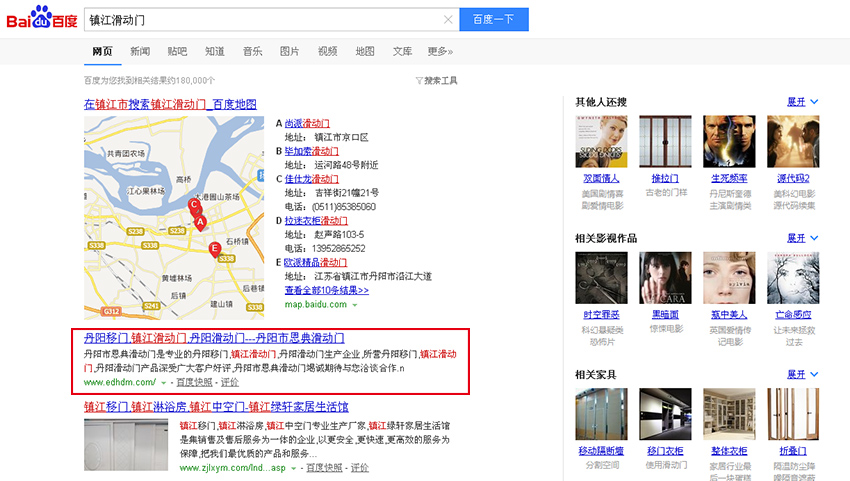
Task: Open the 音乐 tab
Action: pyautogui.click(x=253, y=52)
